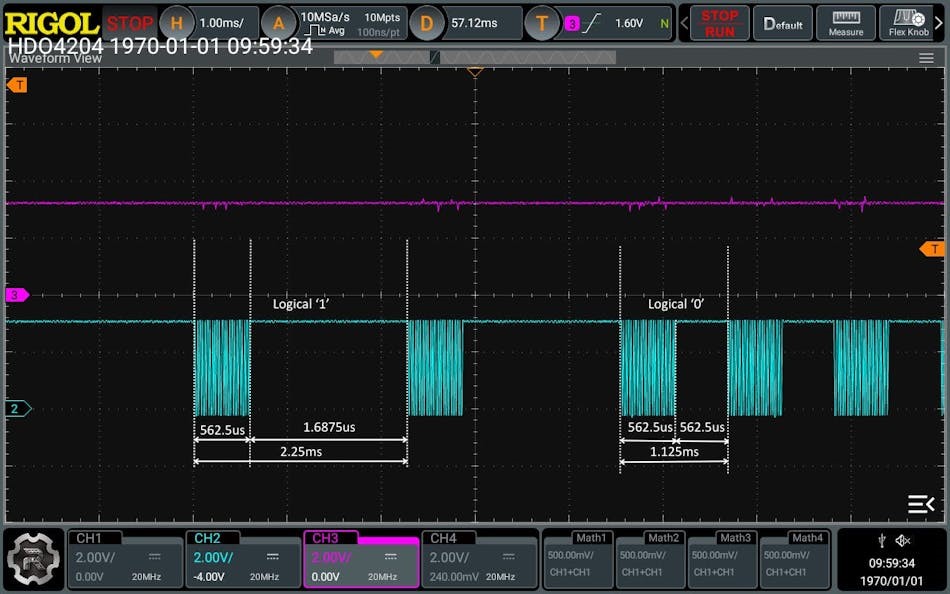Toggle channel CH4 on
Image resolution: width=950 pixels, height=594 pixels.
[479, 559]
